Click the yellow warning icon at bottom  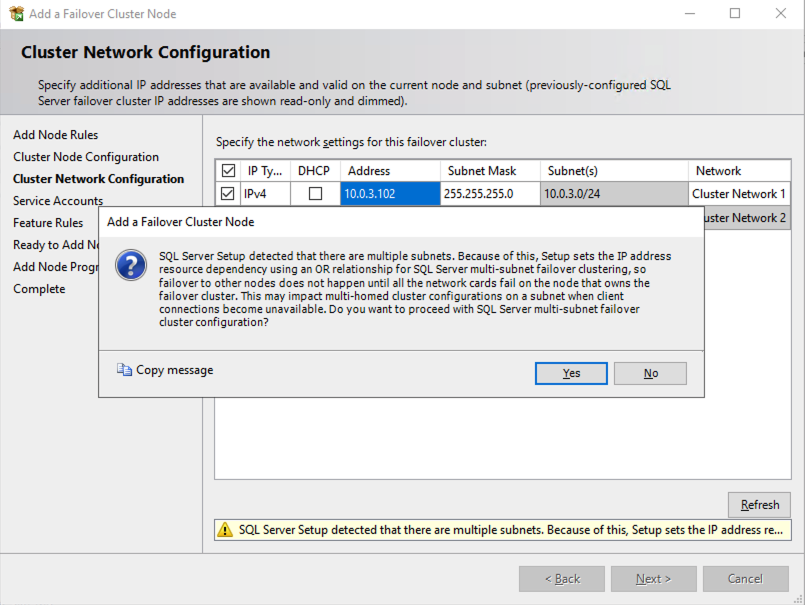pos(226,529)
